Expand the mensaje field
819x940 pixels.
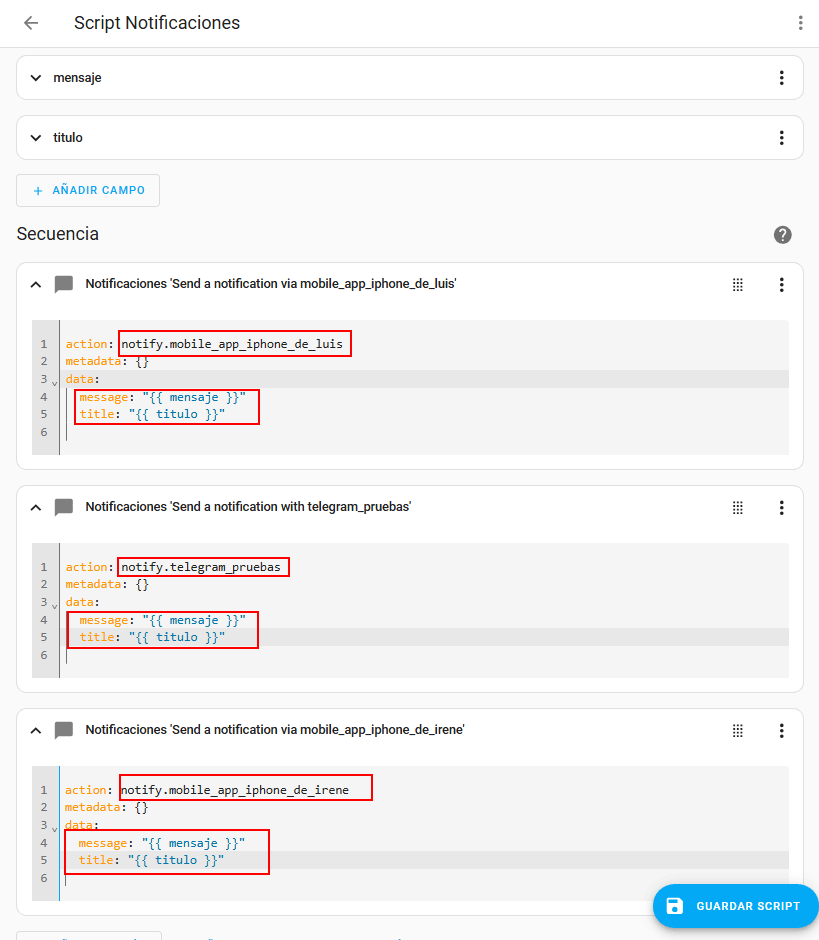pyautogui.click(x=36, y=78)
